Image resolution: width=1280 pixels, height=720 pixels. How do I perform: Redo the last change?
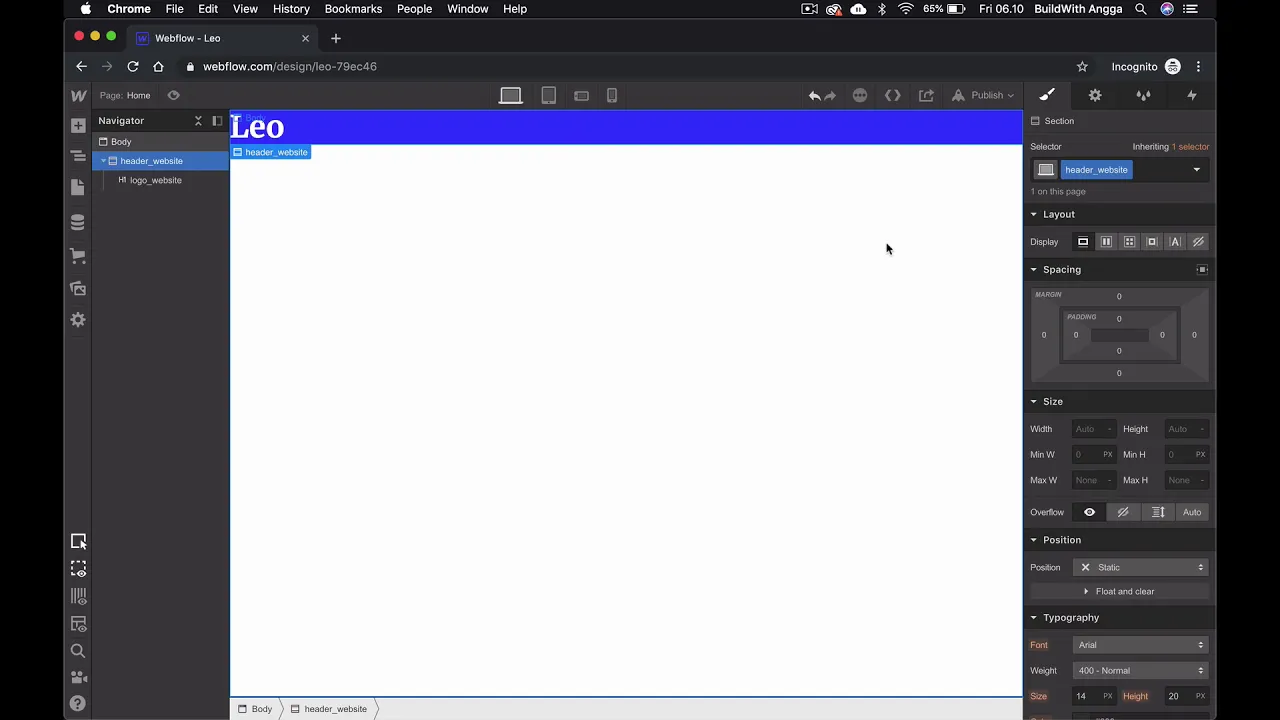(x=830, y=96)
